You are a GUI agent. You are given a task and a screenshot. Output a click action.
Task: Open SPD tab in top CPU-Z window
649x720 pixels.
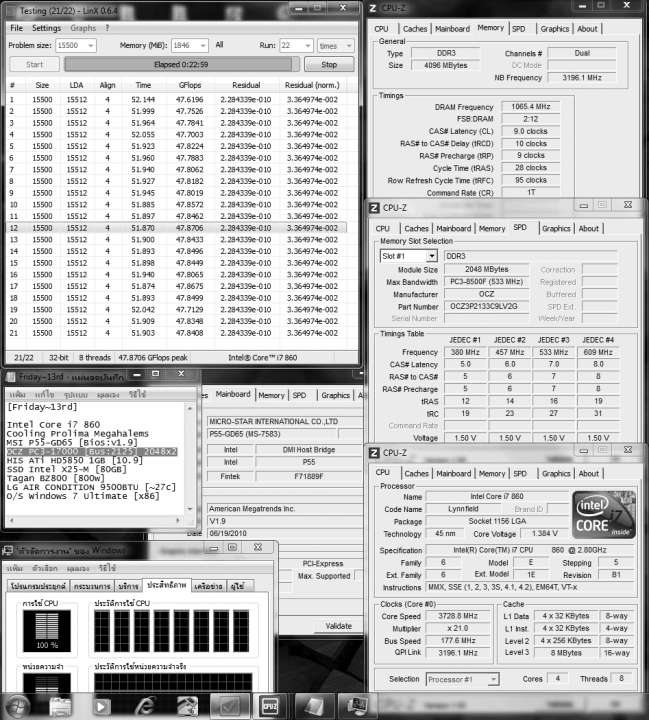[x=519, y=29]
